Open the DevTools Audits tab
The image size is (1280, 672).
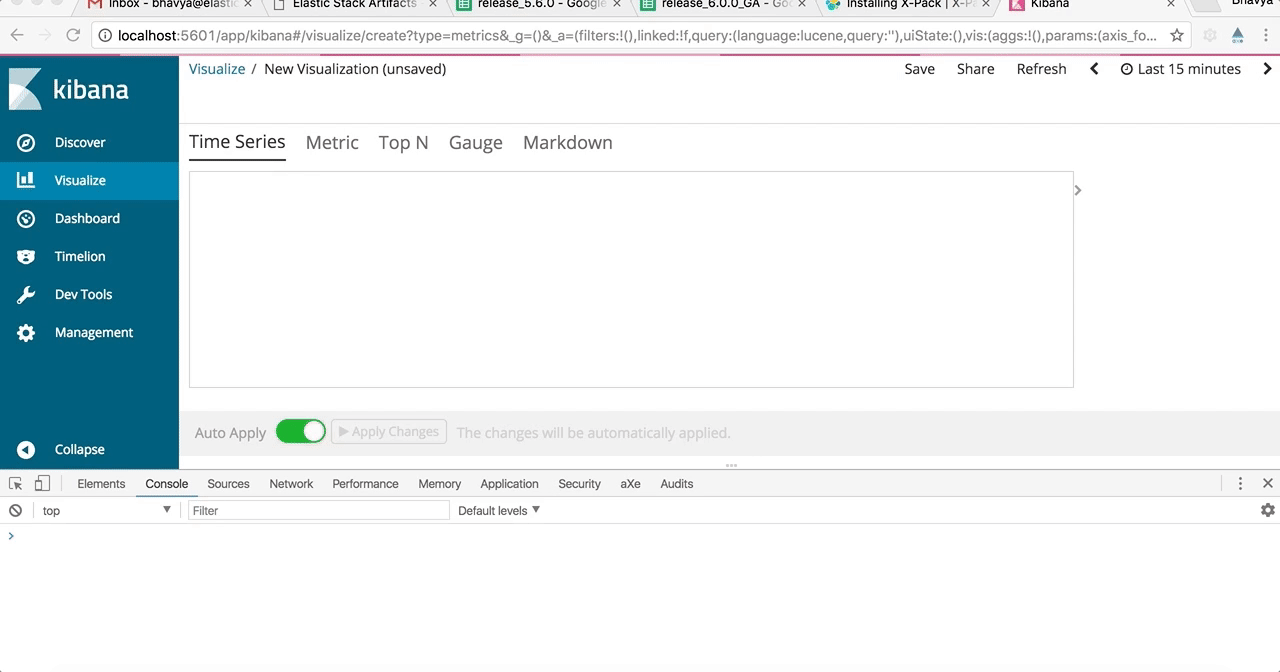(677, 484)
